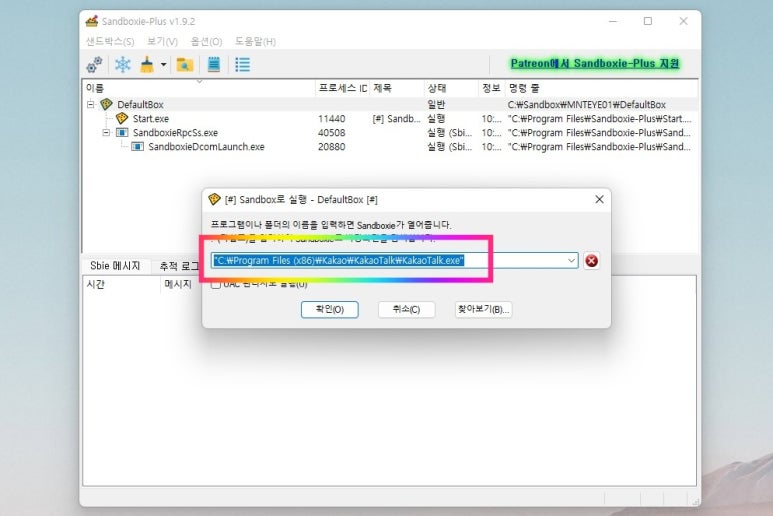Click the red X clear icon beside path
Screen dimensions: 773x516
click(x=592, y=260)
